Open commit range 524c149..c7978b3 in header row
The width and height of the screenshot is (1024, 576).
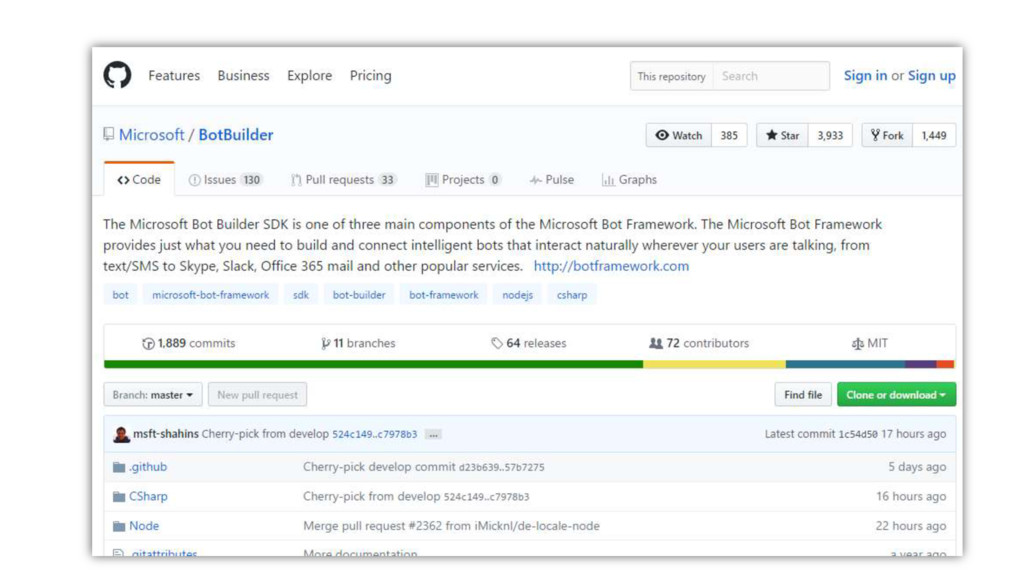(x=374, y=434)
